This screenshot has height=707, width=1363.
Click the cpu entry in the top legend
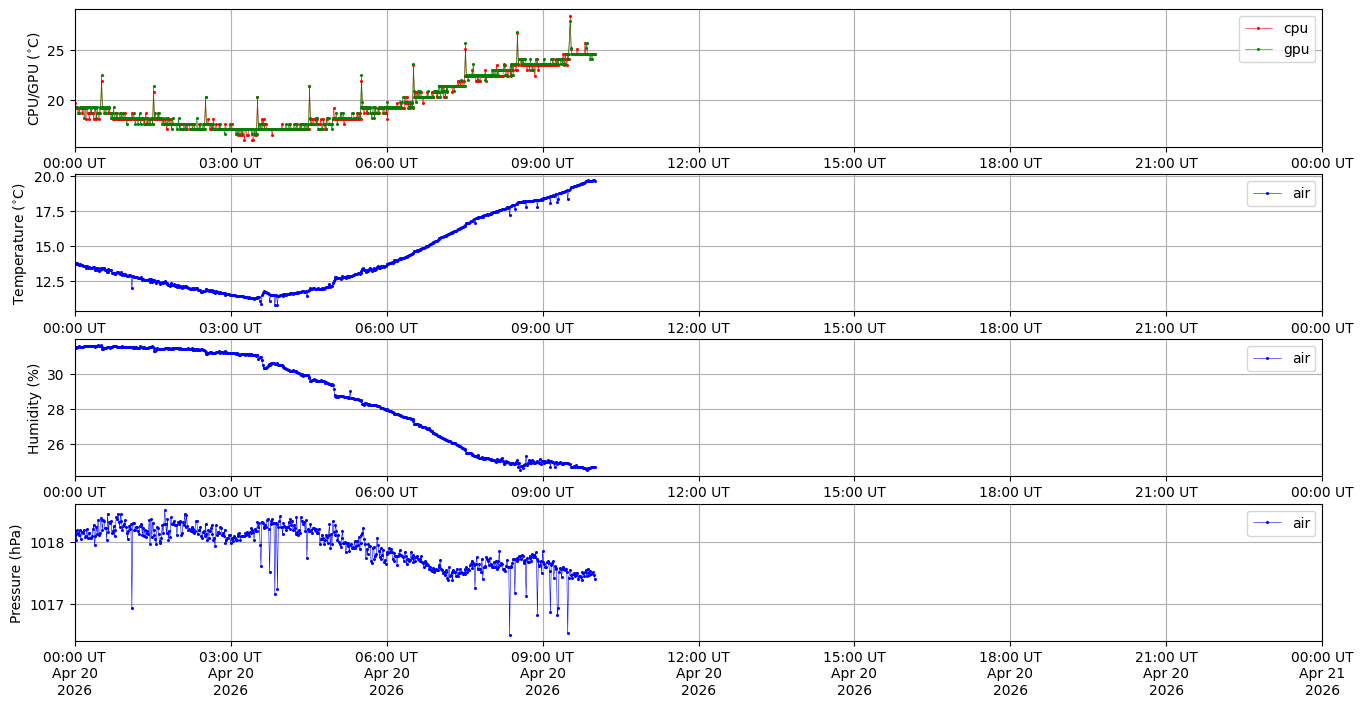pos(1295,28)
